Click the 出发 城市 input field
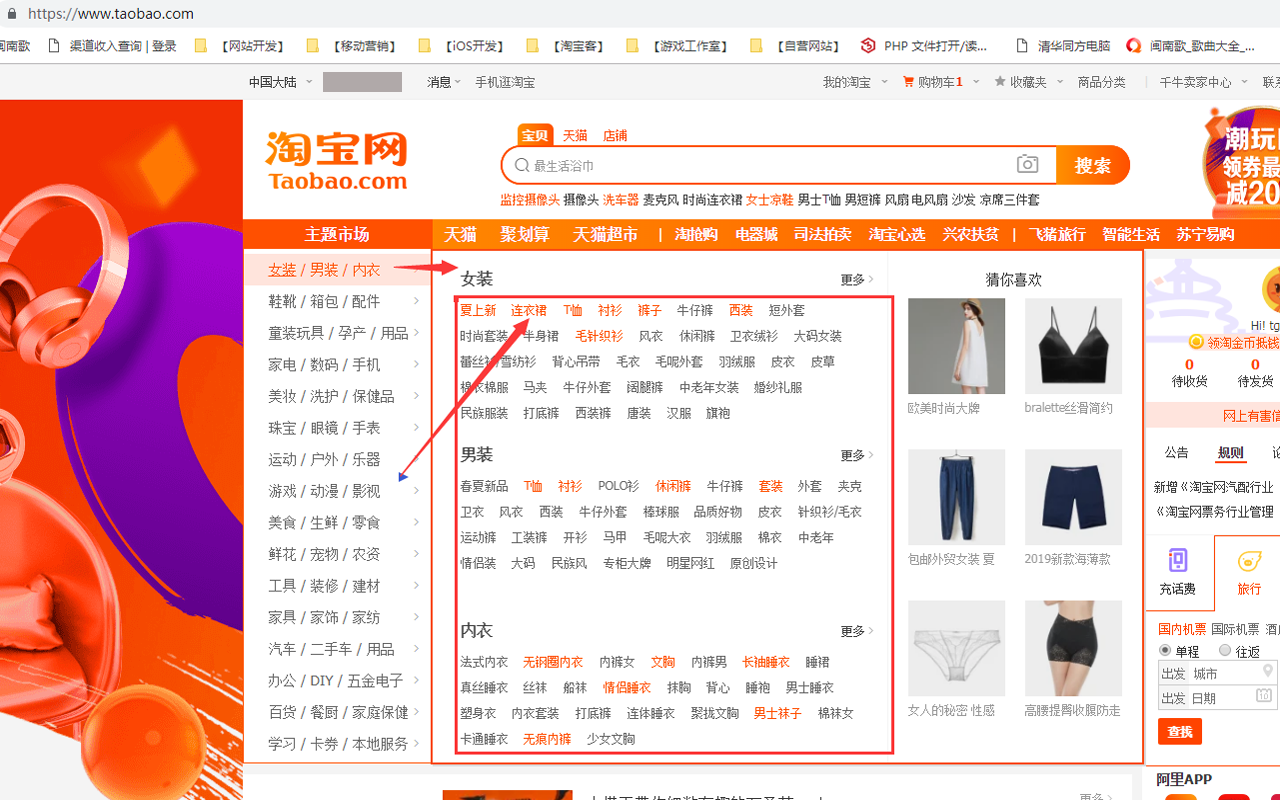Image resolution: width=1280 pixels, height=800 pixels. [1218, 673]
